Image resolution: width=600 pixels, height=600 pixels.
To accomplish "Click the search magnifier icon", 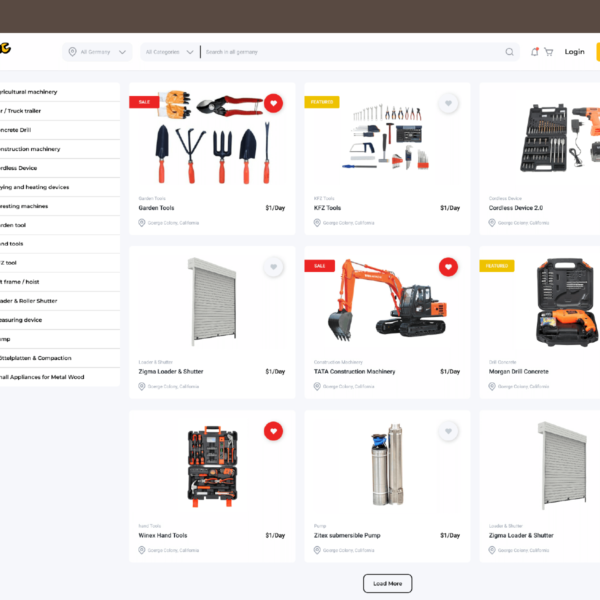I will (509, 52).
